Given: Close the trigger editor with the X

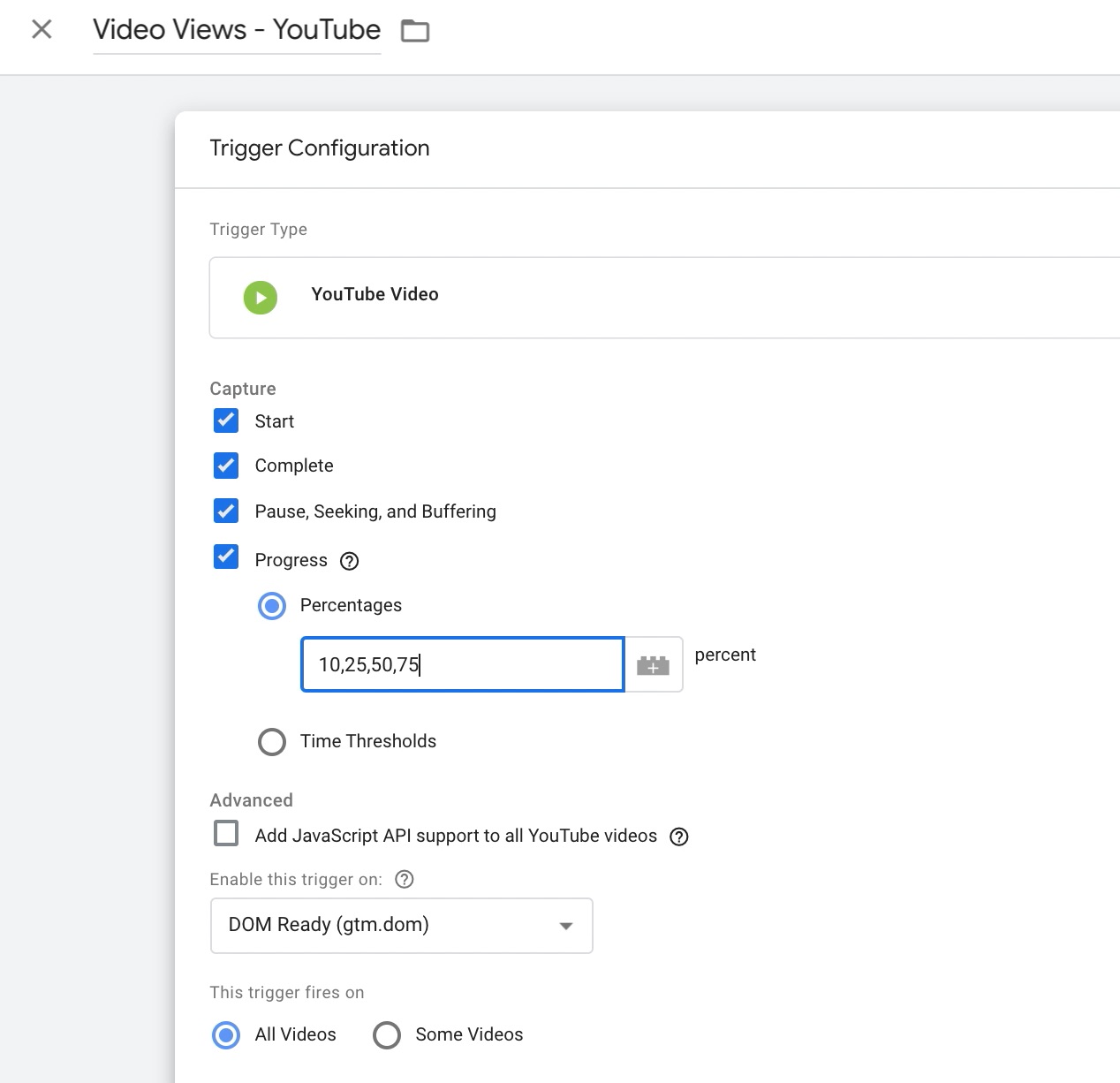Looking at the screenshot, I should click(x=42, y=29).
